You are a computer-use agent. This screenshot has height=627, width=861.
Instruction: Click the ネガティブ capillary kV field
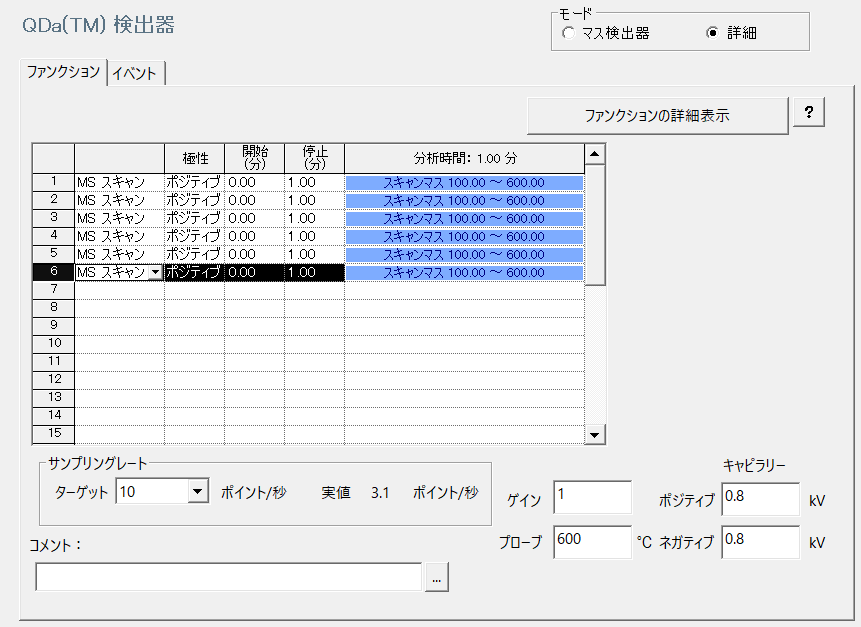click(x=760, y=542)
